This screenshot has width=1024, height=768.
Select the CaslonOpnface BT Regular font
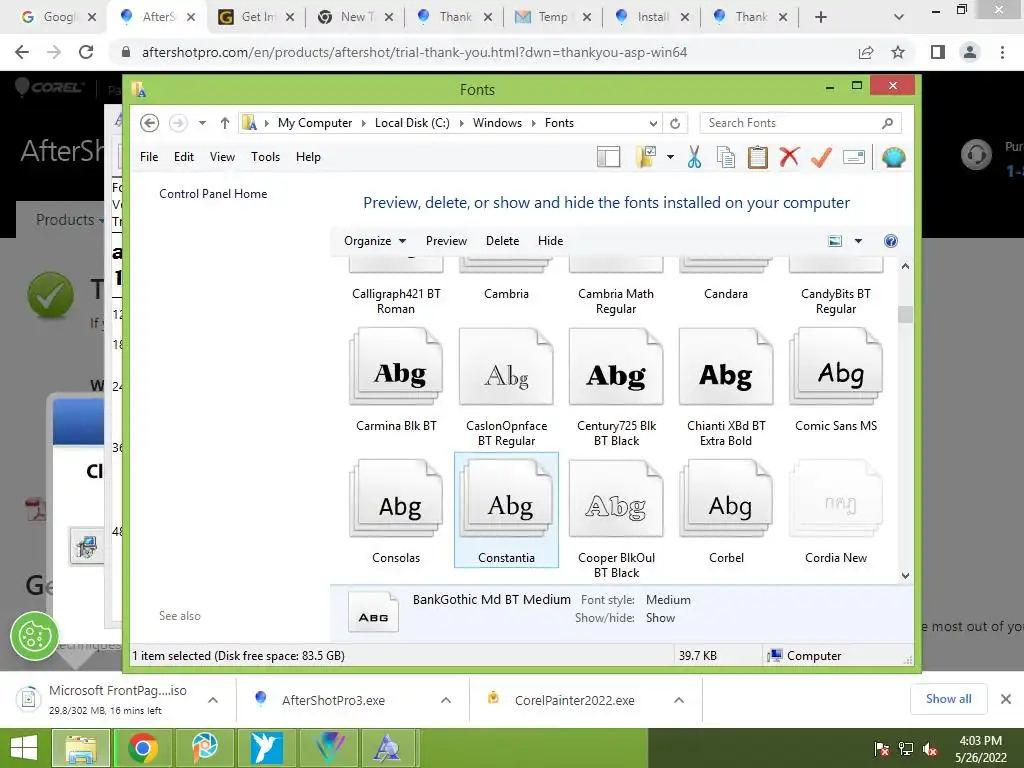click(506, 387)
